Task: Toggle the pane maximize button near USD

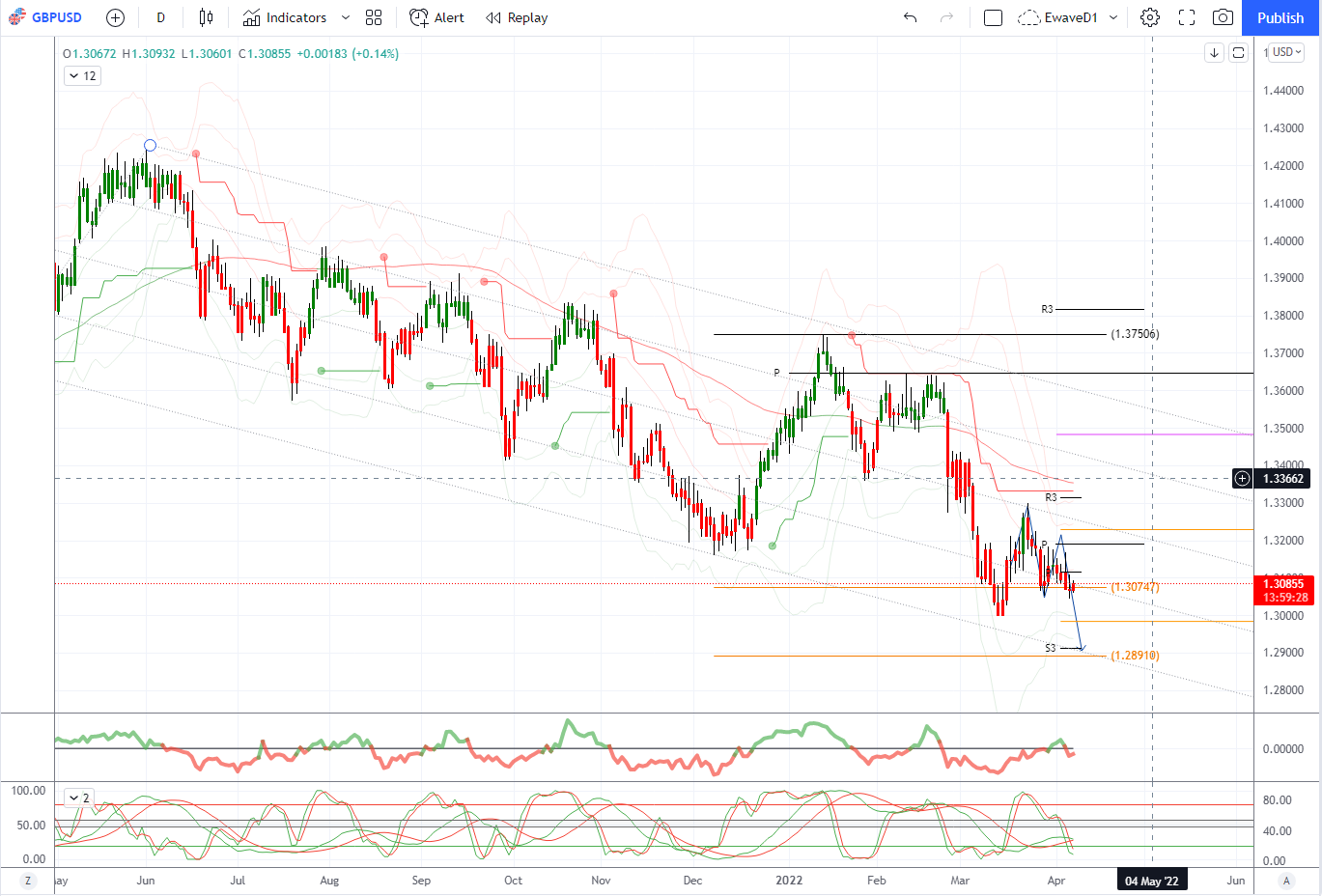Action: point(1239,53)
